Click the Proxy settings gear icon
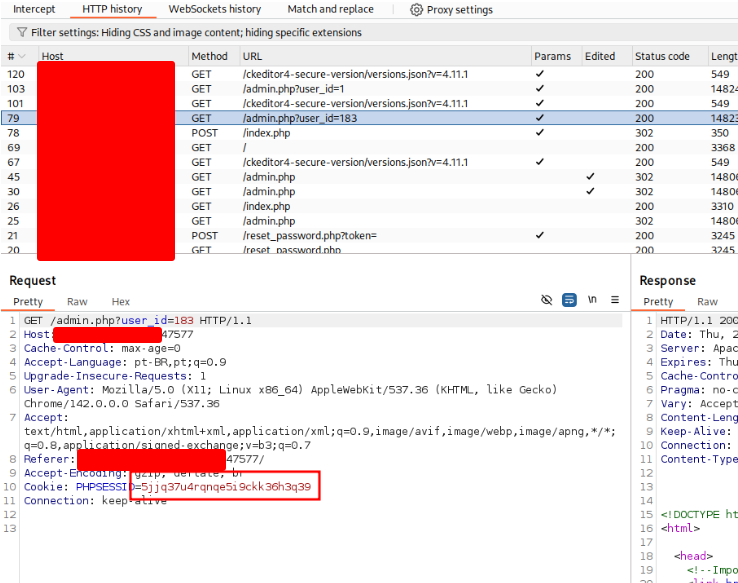The height and width of the screenshot is (583, 738). (x=417, y=10)
